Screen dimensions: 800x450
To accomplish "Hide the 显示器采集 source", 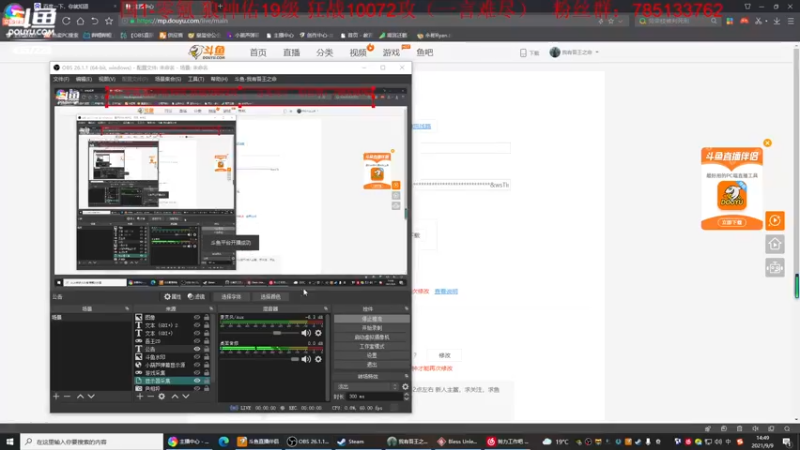I will coord(197,381).
